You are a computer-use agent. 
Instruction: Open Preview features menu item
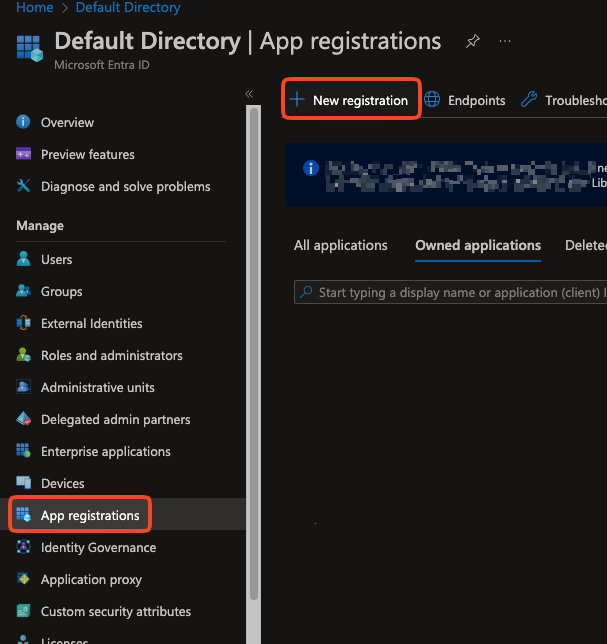pyautogui.click(x=88, y=154)
